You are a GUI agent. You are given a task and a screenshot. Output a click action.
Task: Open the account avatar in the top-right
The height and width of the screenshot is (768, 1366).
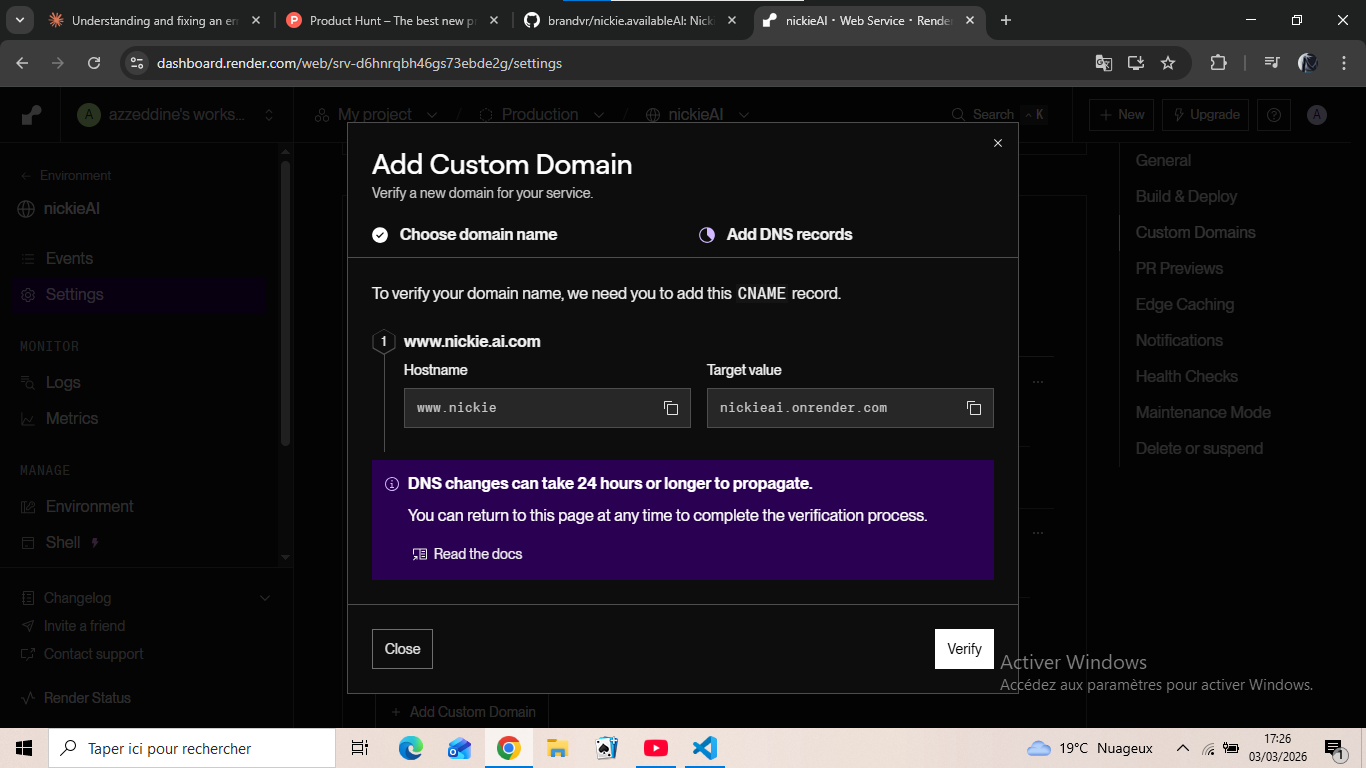(x=1316, y=114)
